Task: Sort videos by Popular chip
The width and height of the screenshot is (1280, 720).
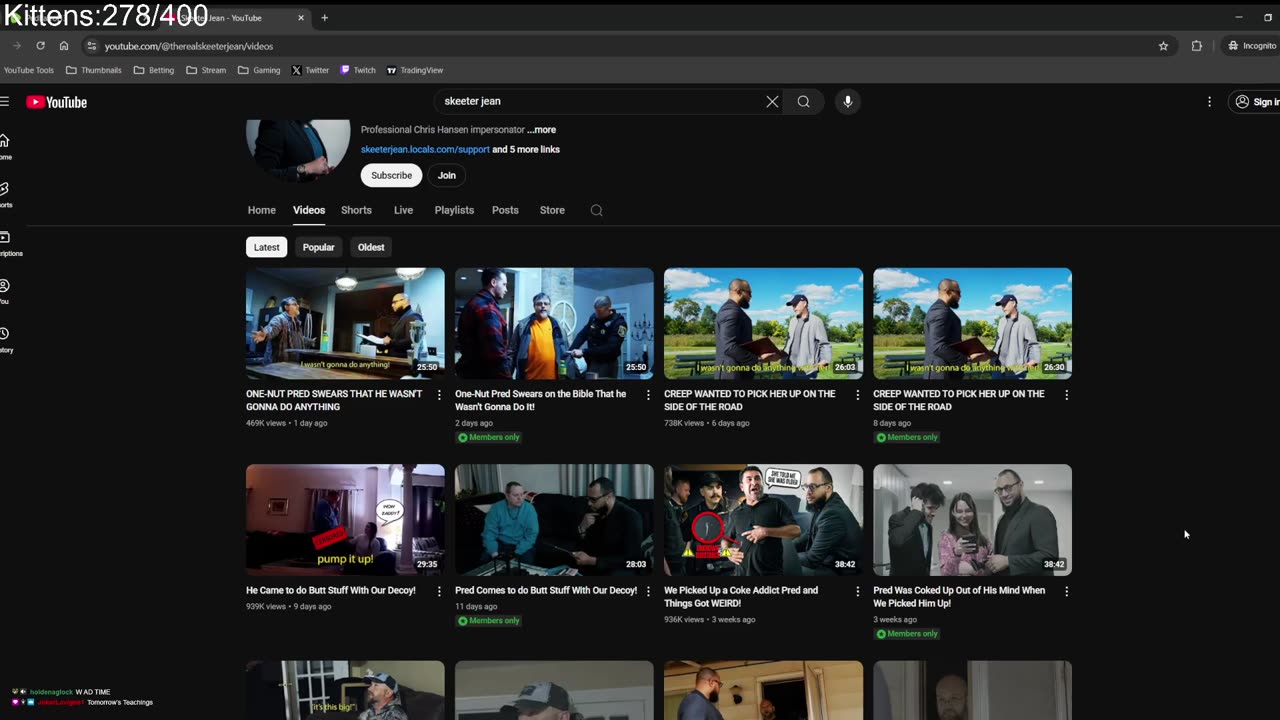Action: coord(319,247)
